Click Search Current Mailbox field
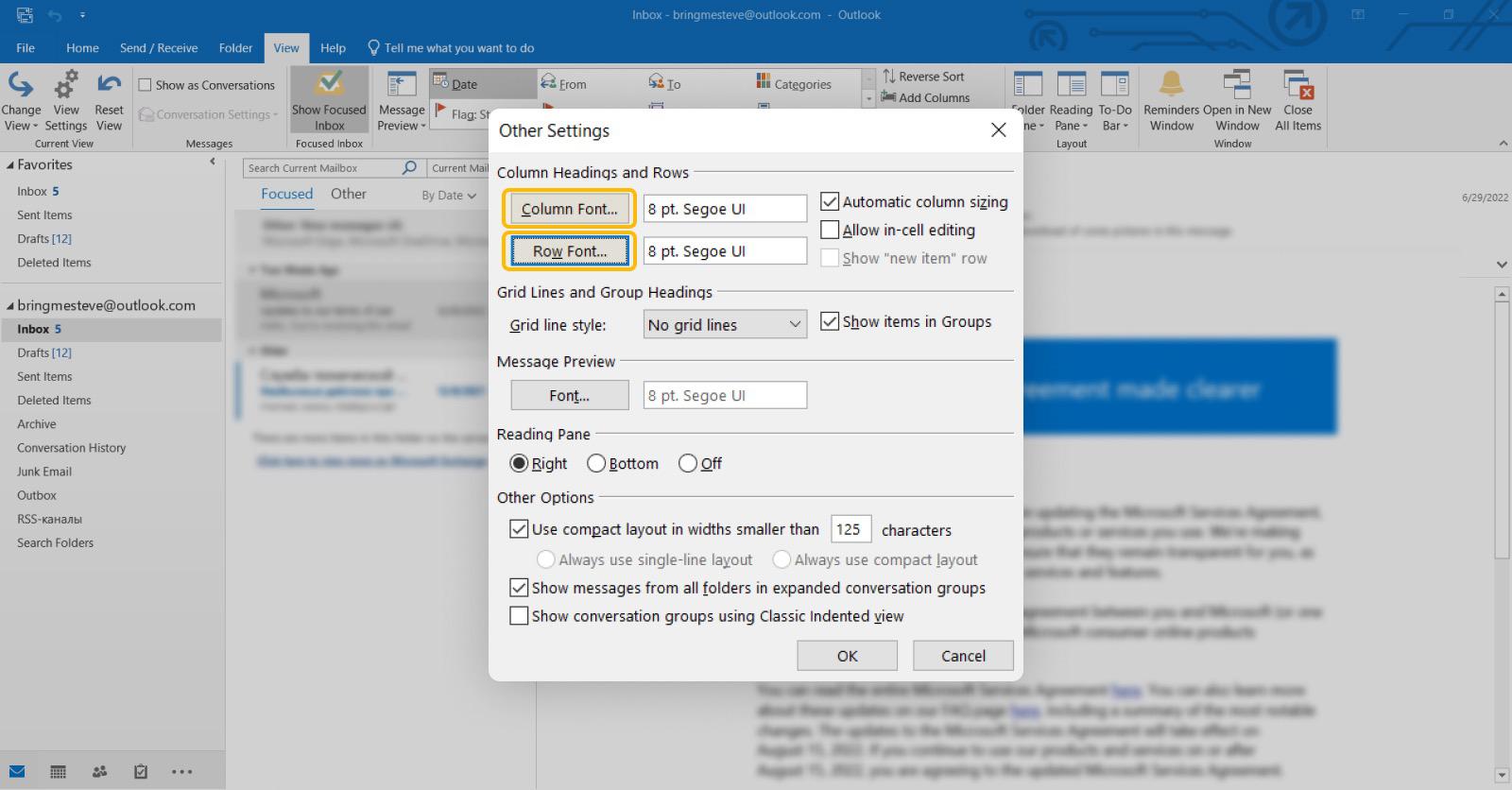Viewport: 1512px width, 790px height. point(321,167)
